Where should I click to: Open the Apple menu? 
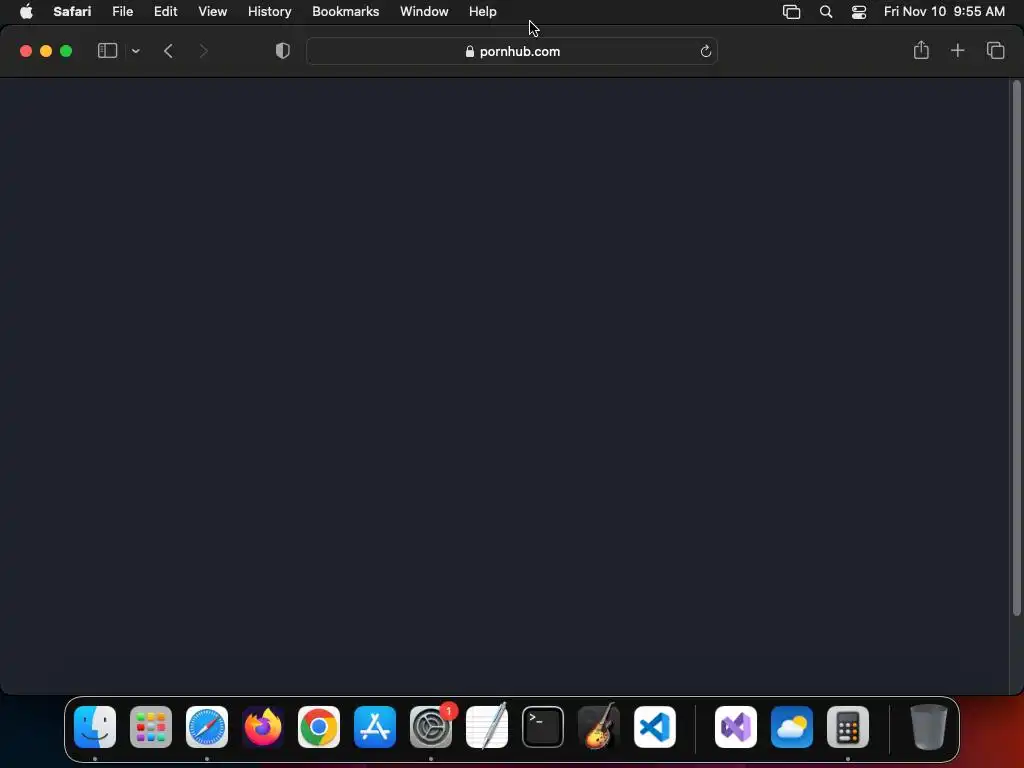[x=26, y=11]
